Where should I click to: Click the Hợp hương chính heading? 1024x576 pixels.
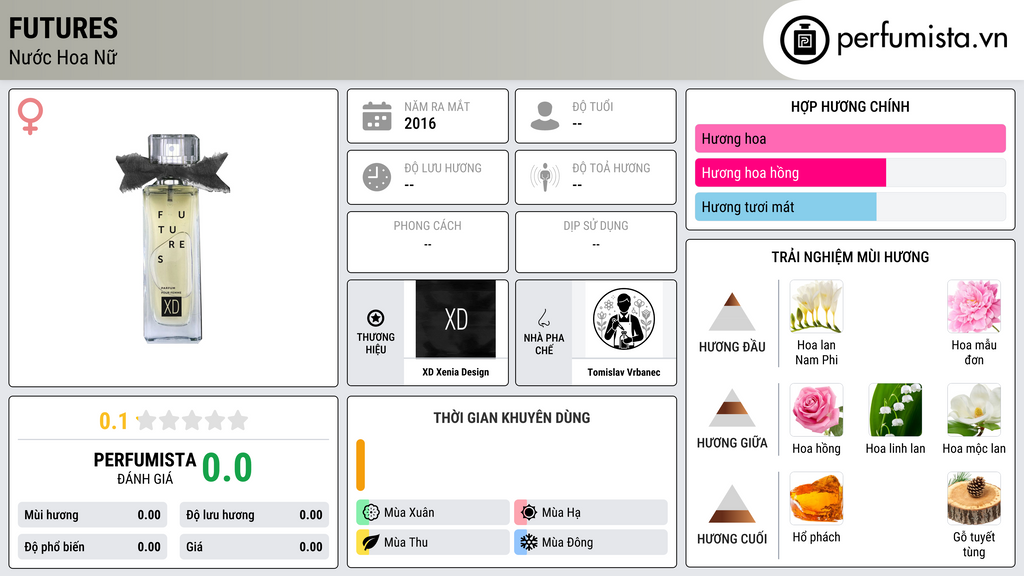[850, 106]
